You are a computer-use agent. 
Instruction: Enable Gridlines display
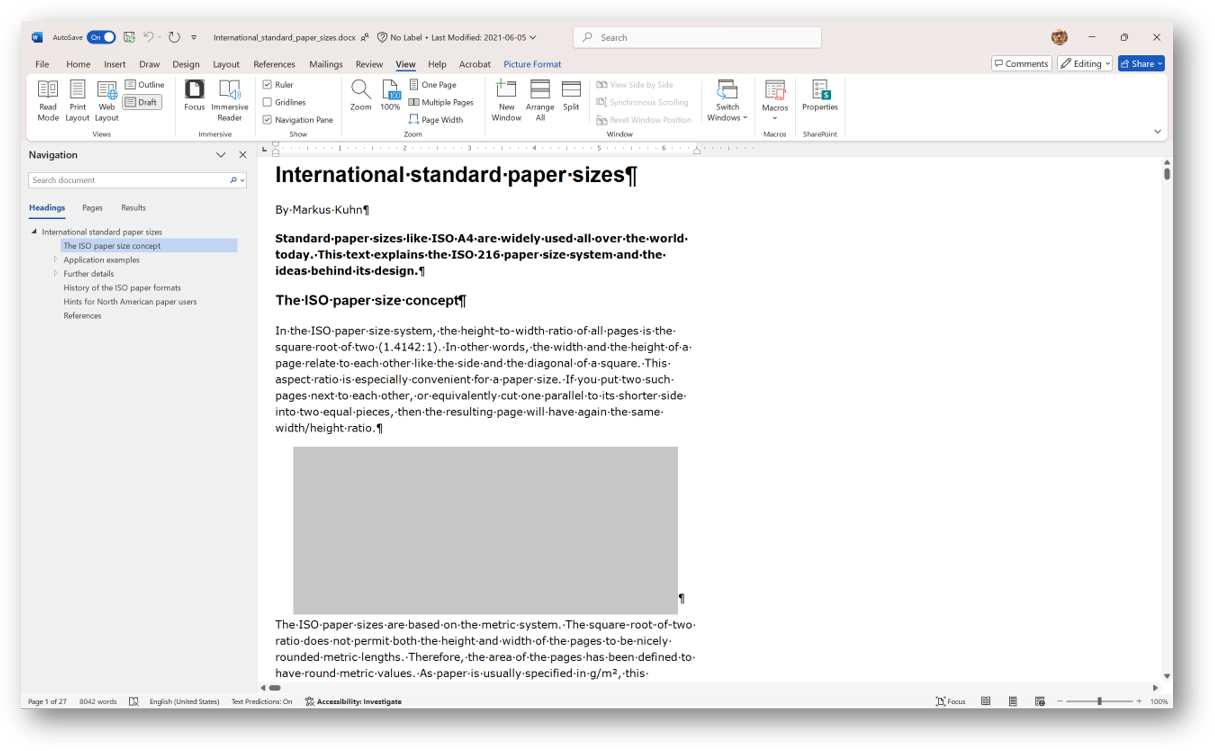pos(268,101)
